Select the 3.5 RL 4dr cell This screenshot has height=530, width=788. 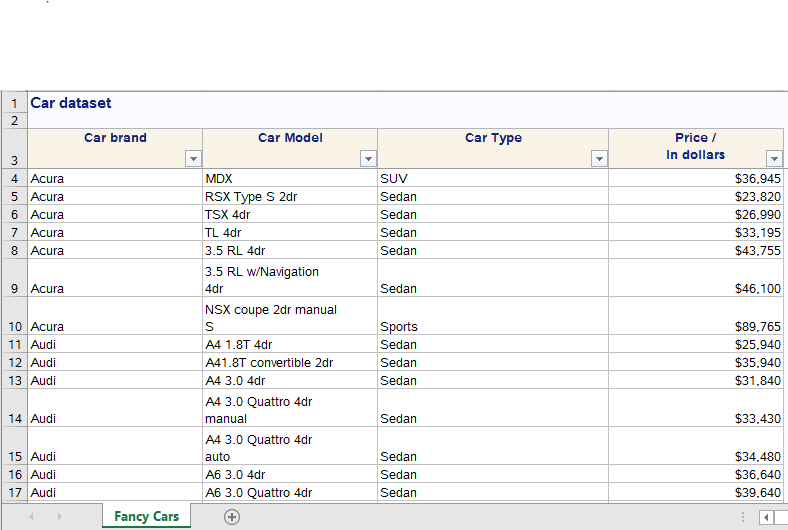290,251
